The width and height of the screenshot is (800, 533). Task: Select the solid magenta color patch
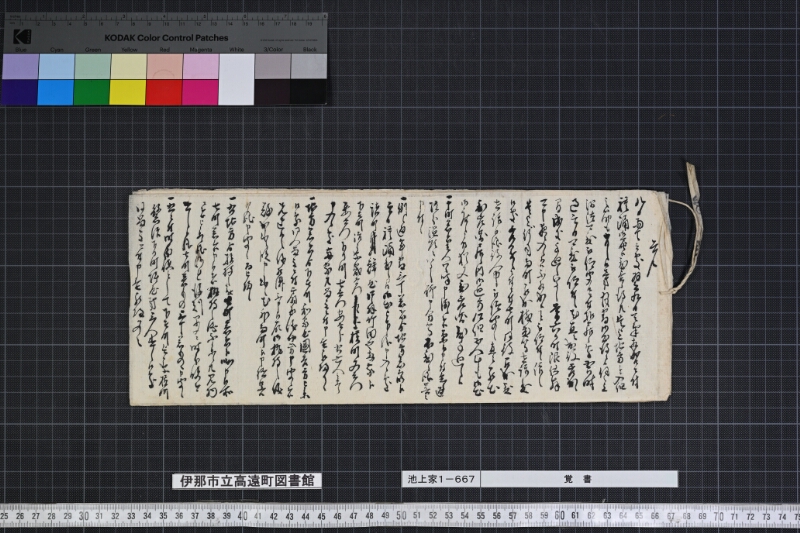tap(200, 92)
